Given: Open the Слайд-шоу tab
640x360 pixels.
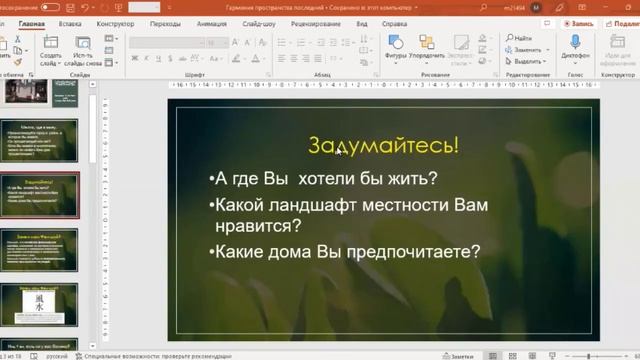Looking at the screenshot, I should (259, 24).
